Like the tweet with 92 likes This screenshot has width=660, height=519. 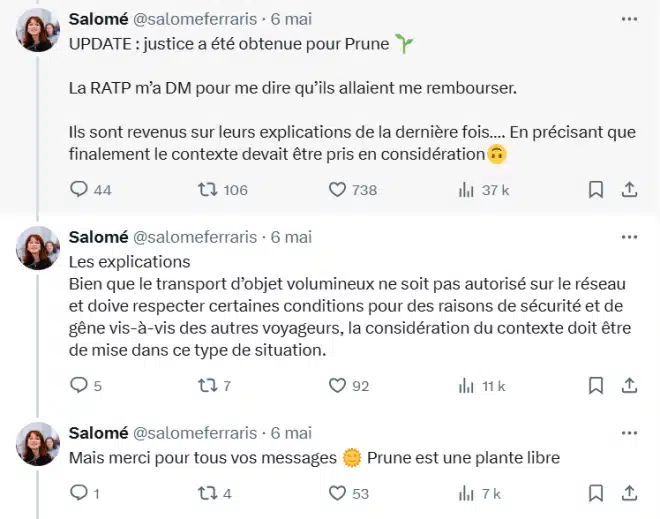(338, 385)
